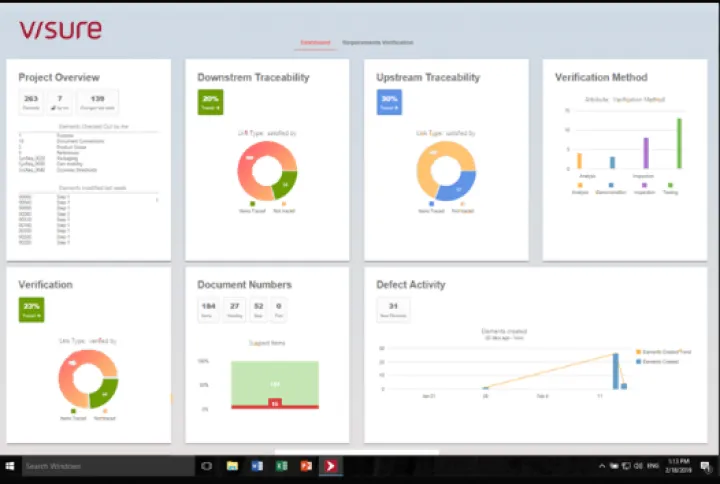The width and height of the screenshot is (720, 484).
Task: Click the Visure app taskbar icon
Action: (x=329, y=466)
